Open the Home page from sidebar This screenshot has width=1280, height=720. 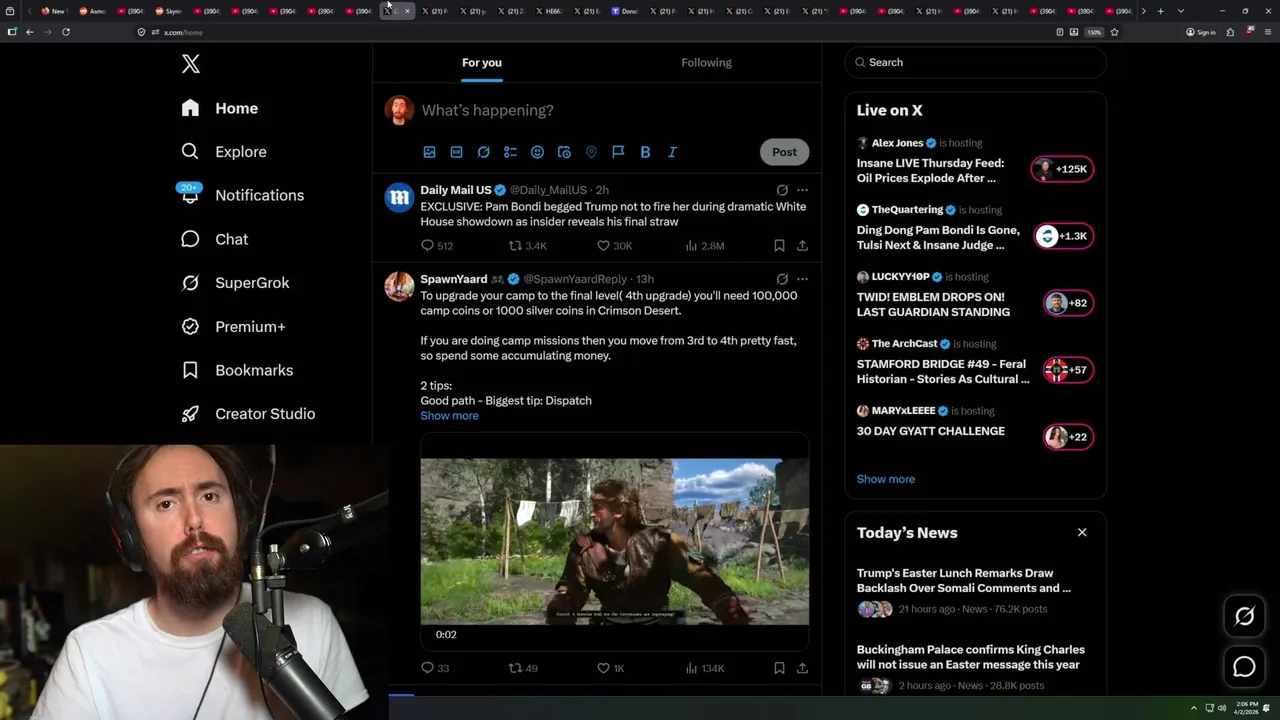tap(220, 108)
